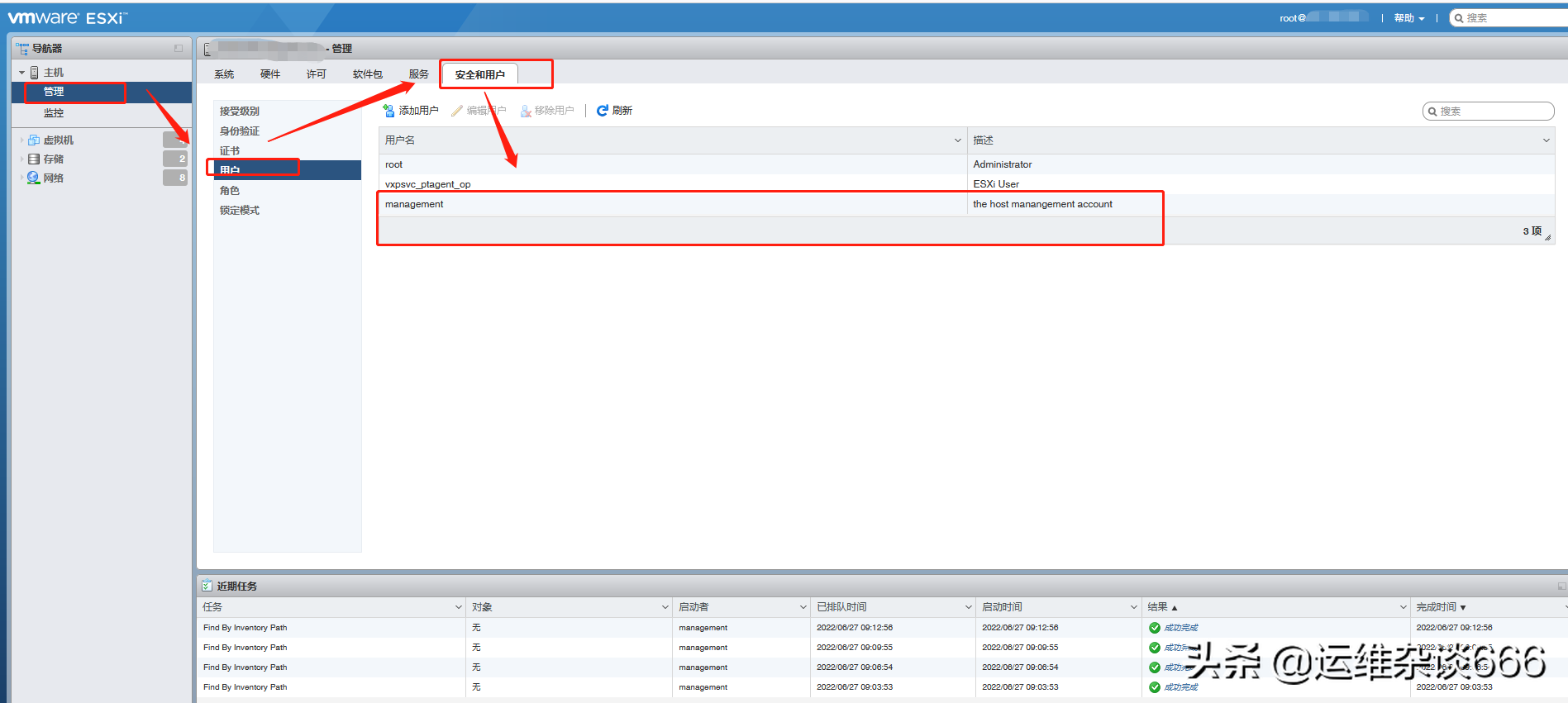Open the Queued Time column dropdown

click(x=969, y=607)
